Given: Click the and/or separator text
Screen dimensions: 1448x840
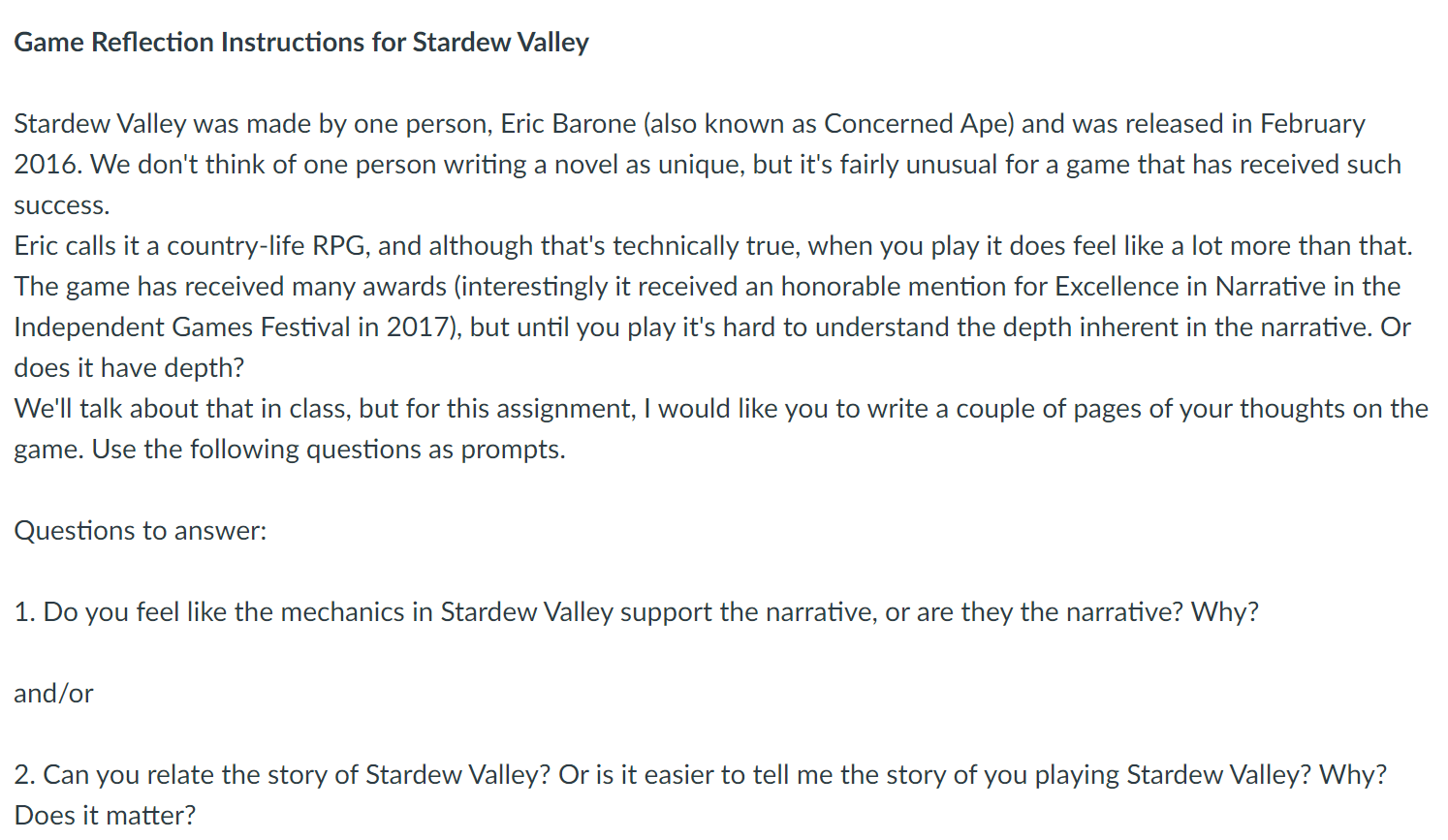Looking at the screenshot, I should (x=53, y=694).
